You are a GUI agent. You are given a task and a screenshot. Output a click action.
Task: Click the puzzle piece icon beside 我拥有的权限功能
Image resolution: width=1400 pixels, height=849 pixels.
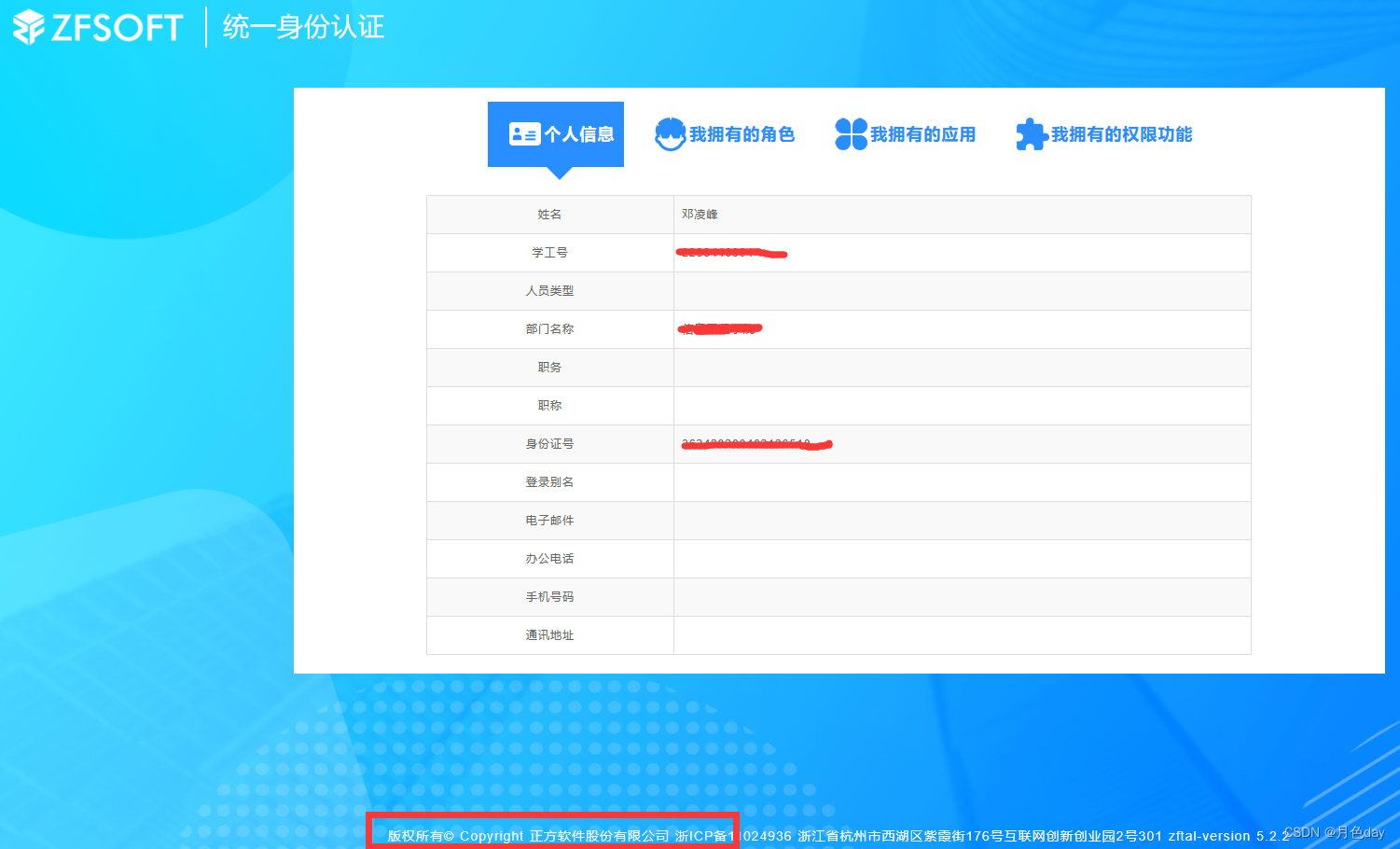click(1032, 134)
